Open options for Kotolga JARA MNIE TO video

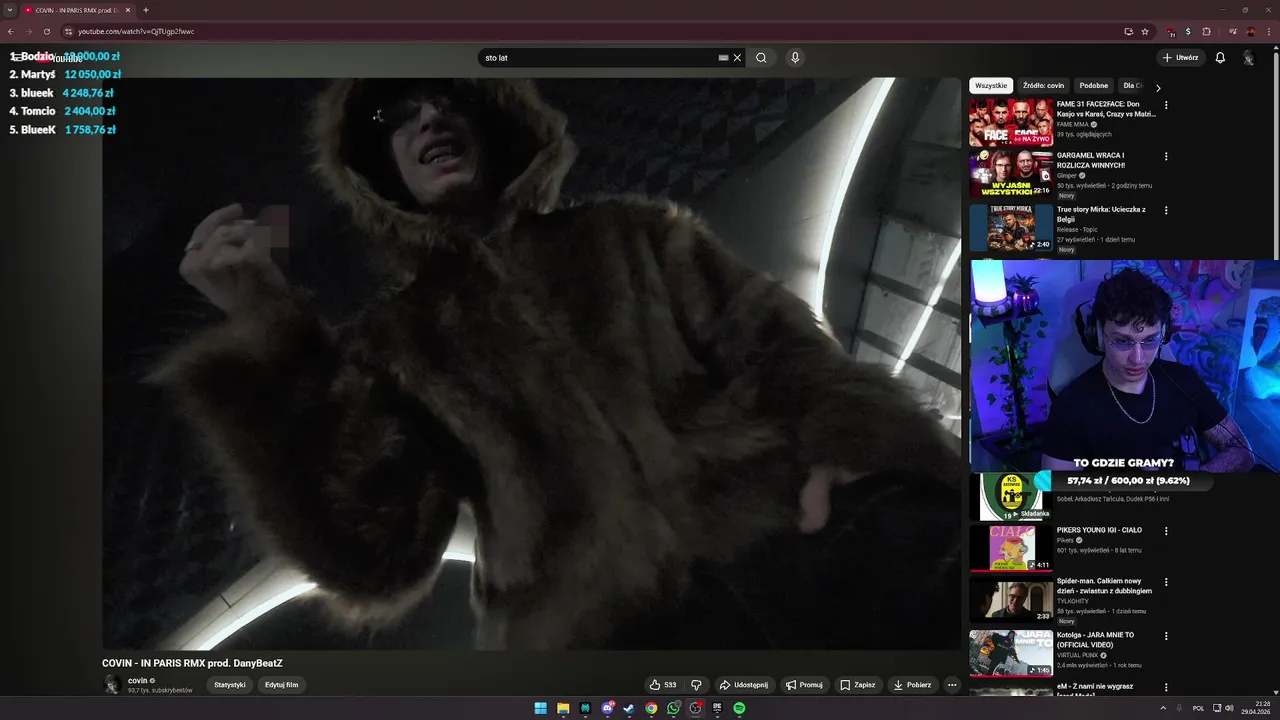(x=1166, y=635)
